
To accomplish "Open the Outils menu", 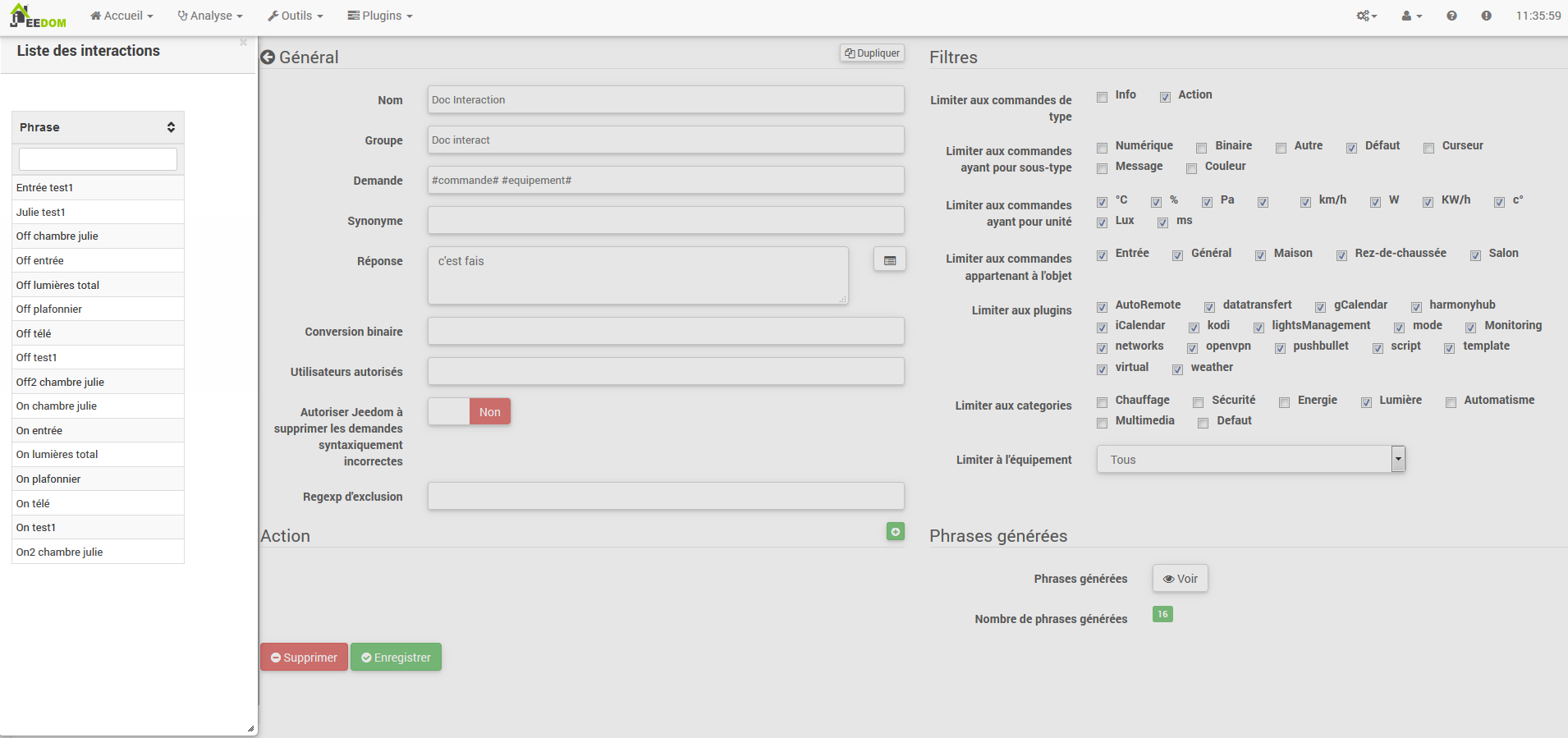I will [x=296, y=16].
